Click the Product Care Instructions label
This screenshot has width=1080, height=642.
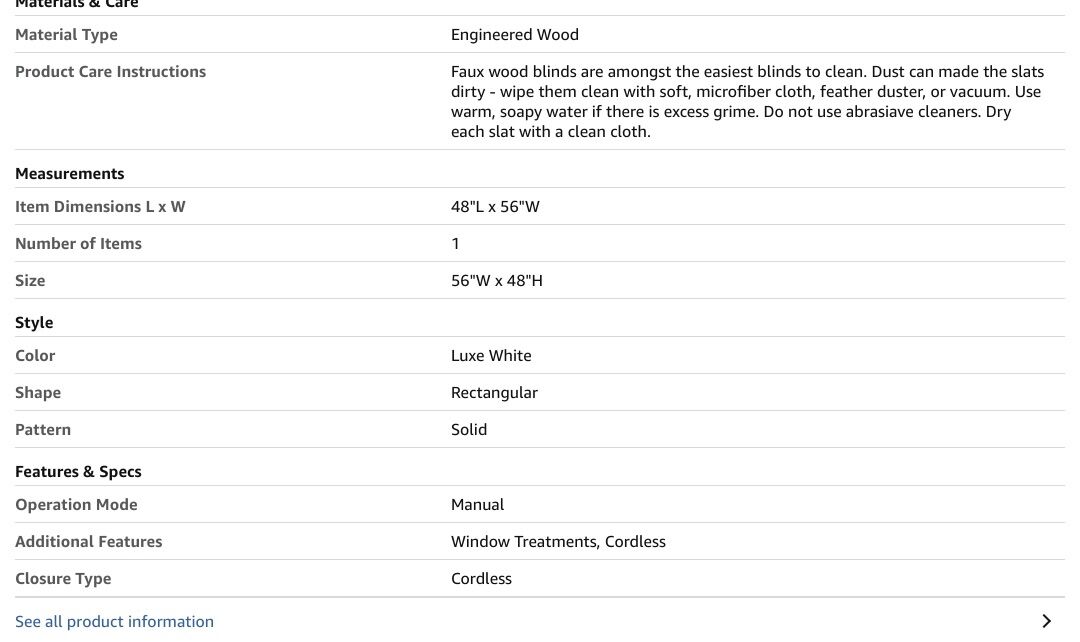coord(110,71)
